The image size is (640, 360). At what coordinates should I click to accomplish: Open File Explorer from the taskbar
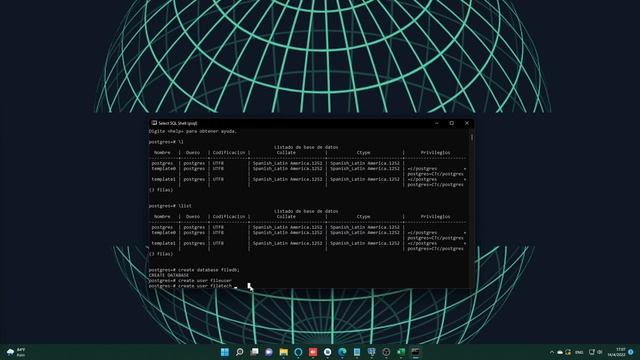(284, 352)
